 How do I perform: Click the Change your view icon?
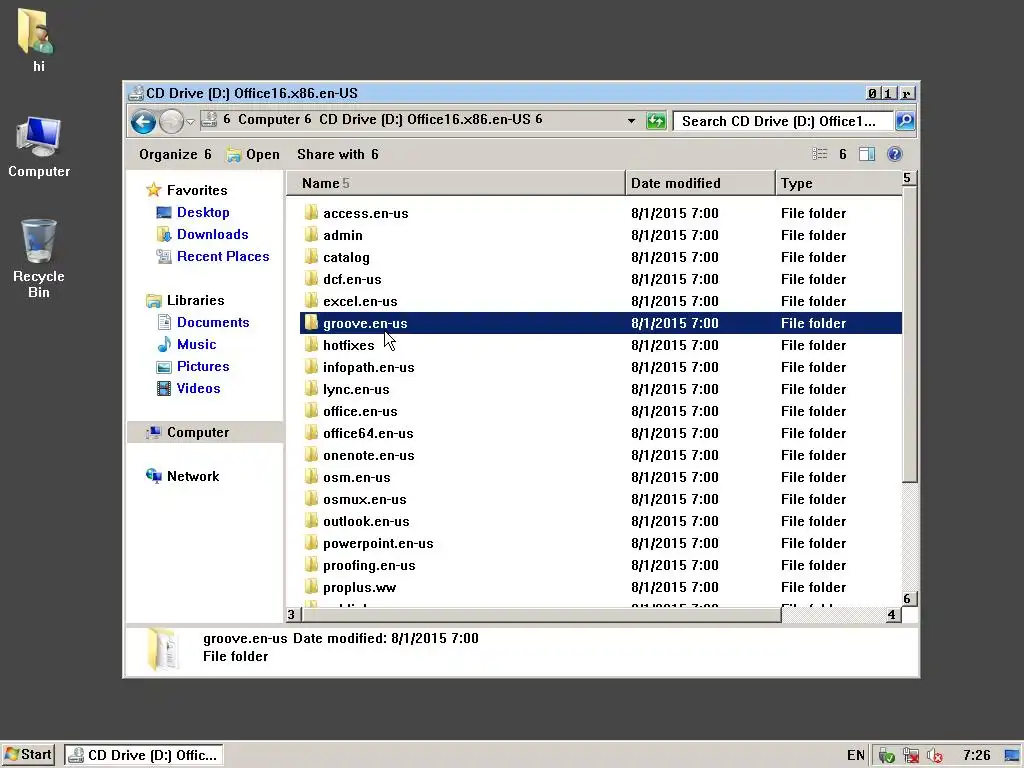coord(820,154)
